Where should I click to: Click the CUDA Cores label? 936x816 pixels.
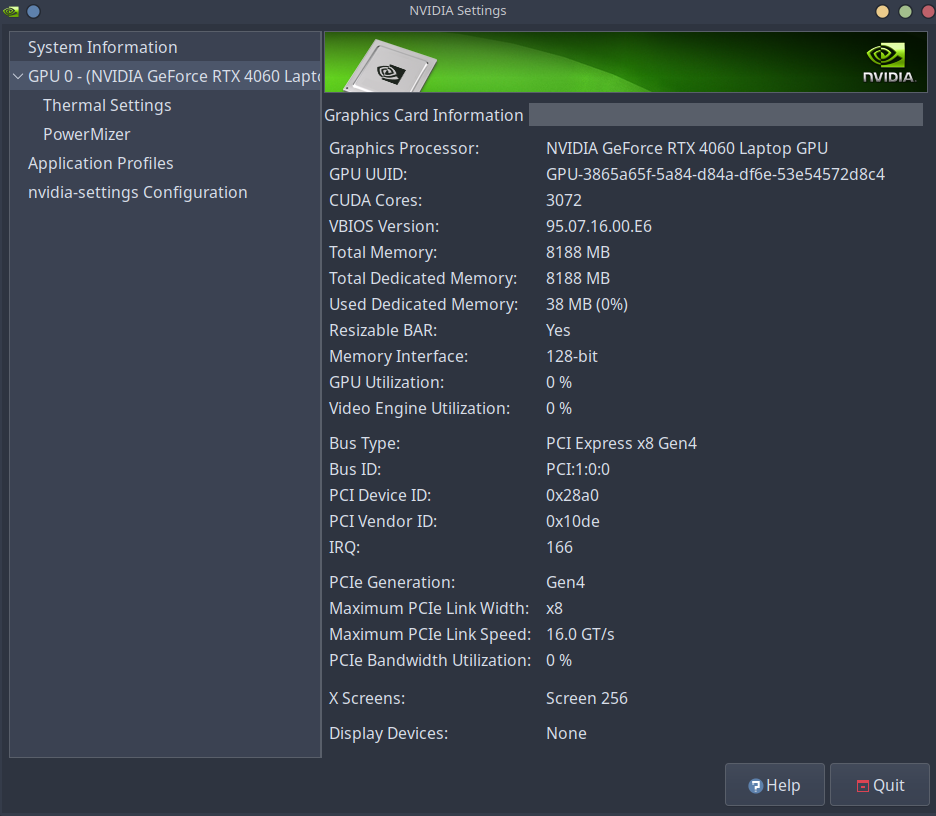[375, 200]
